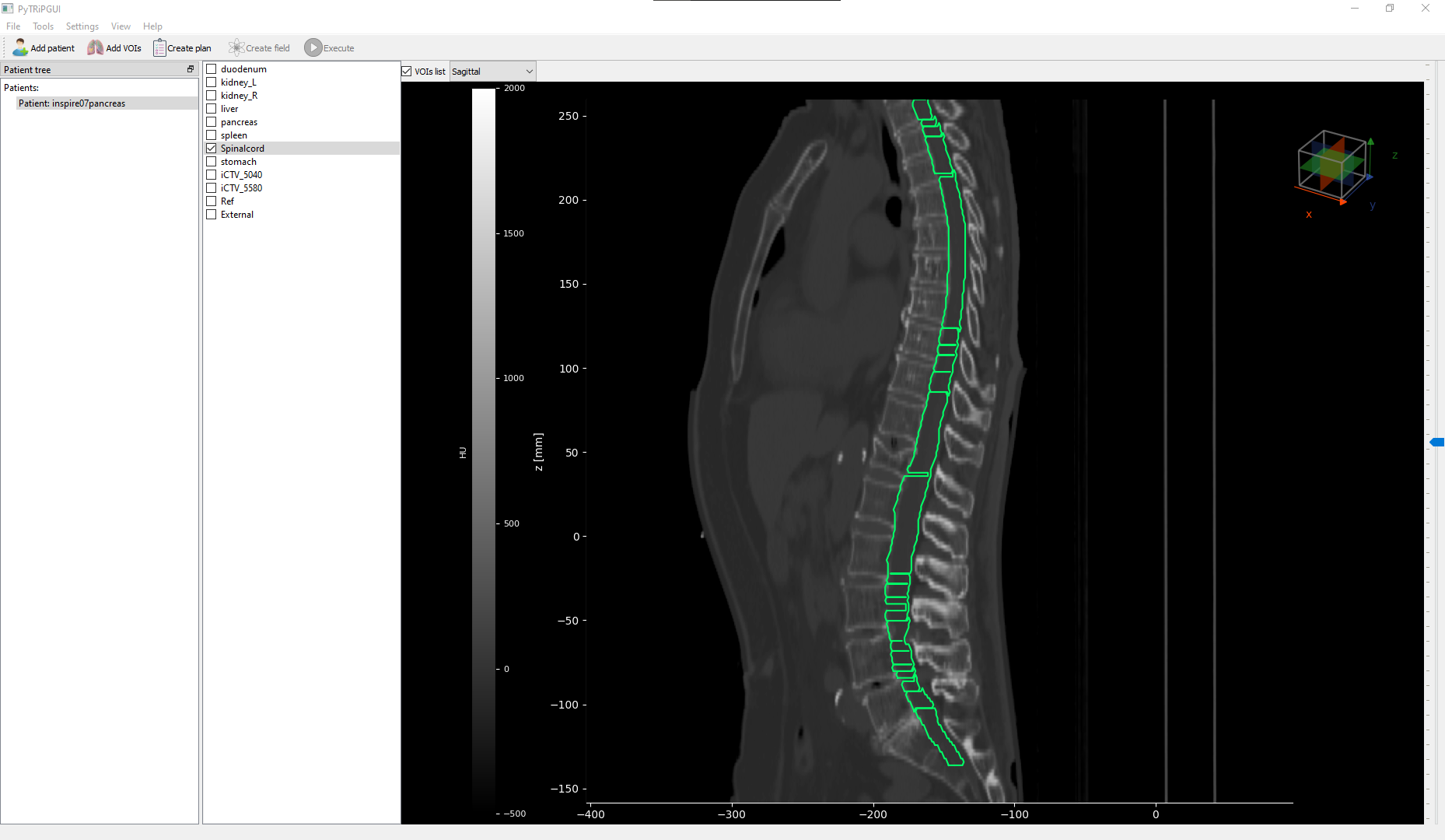Click the float icon on Patient tree panel

click(190, 68)
